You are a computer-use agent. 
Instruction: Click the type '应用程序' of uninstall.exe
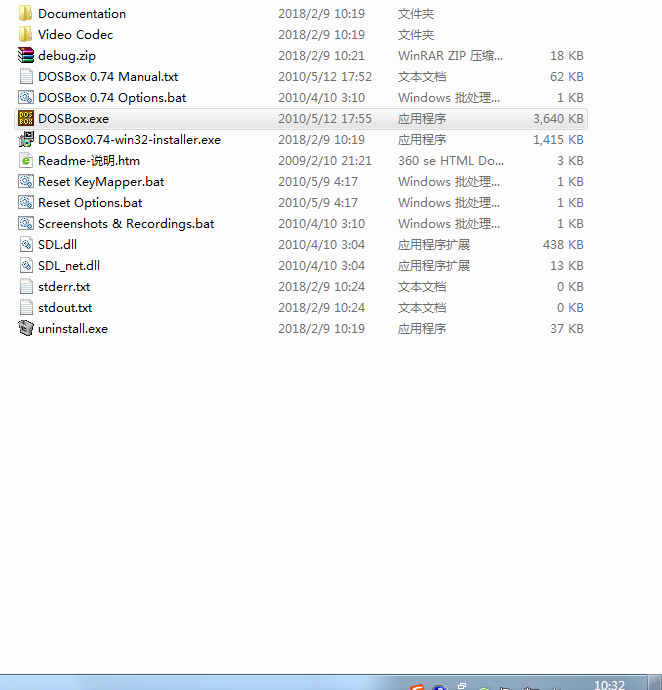coord(422,329)
